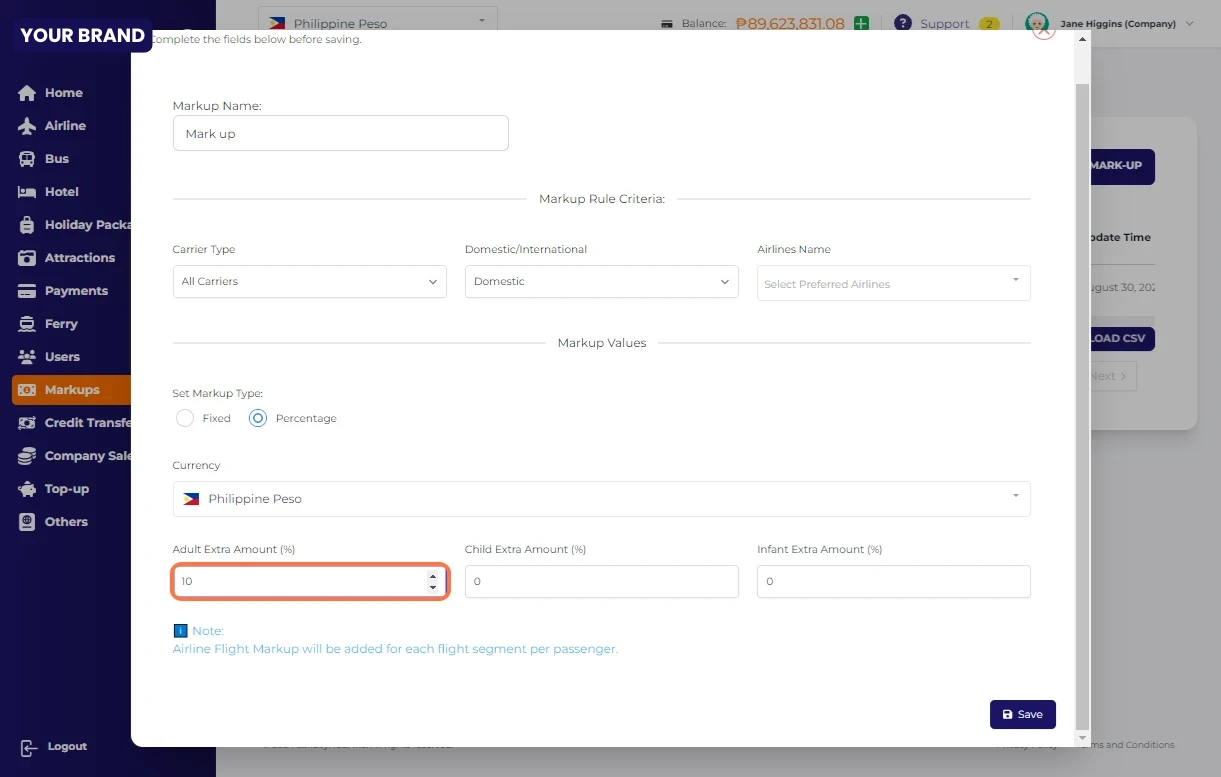
Task: Expand the Domestic/International dropdown
Action: [601, 282]
